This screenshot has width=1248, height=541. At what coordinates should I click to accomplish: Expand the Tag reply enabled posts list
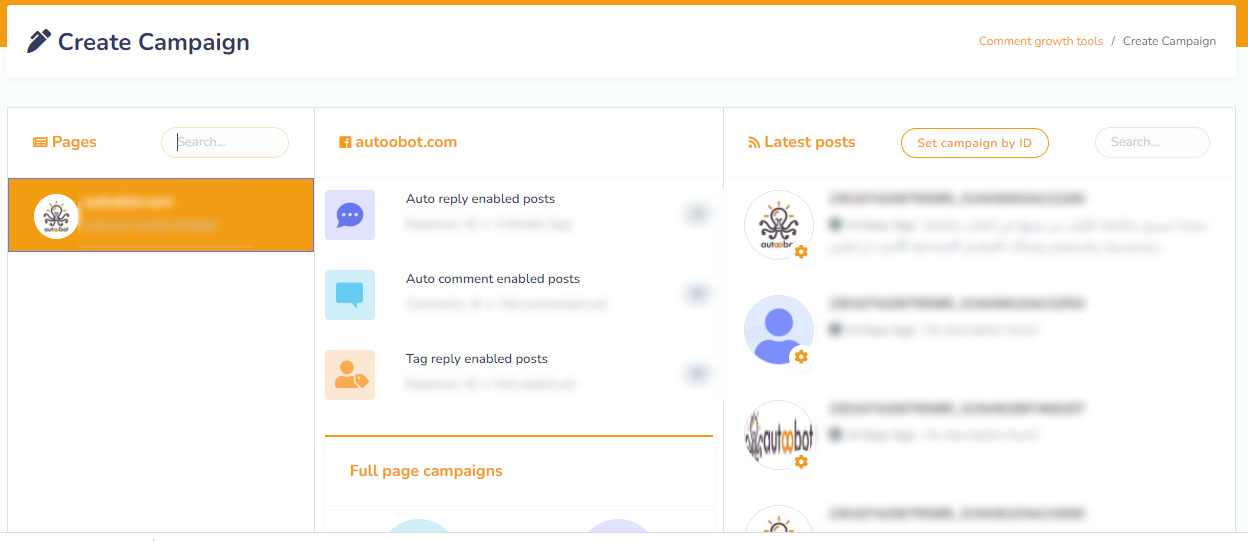(x=696, y=373)
